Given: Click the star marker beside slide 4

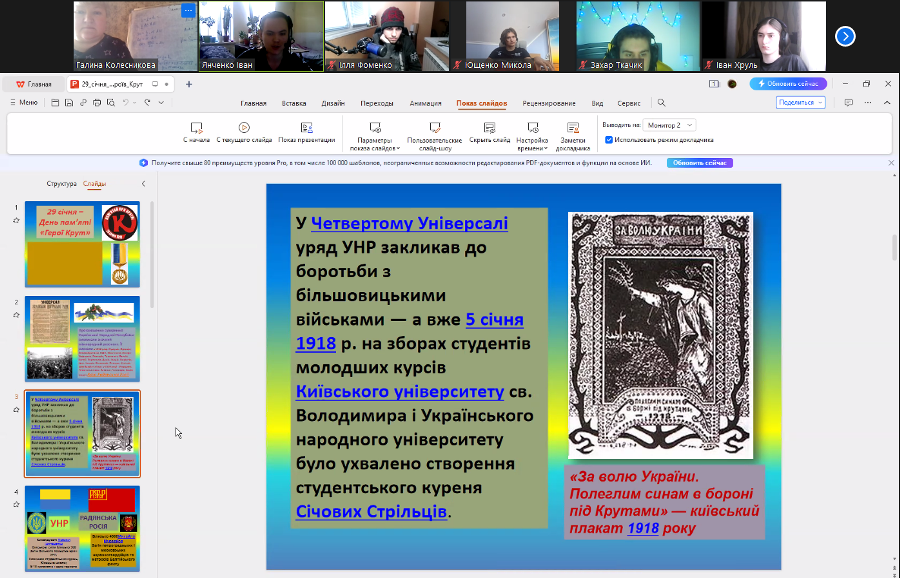Looking at the screenshot, I should [16, 505].
